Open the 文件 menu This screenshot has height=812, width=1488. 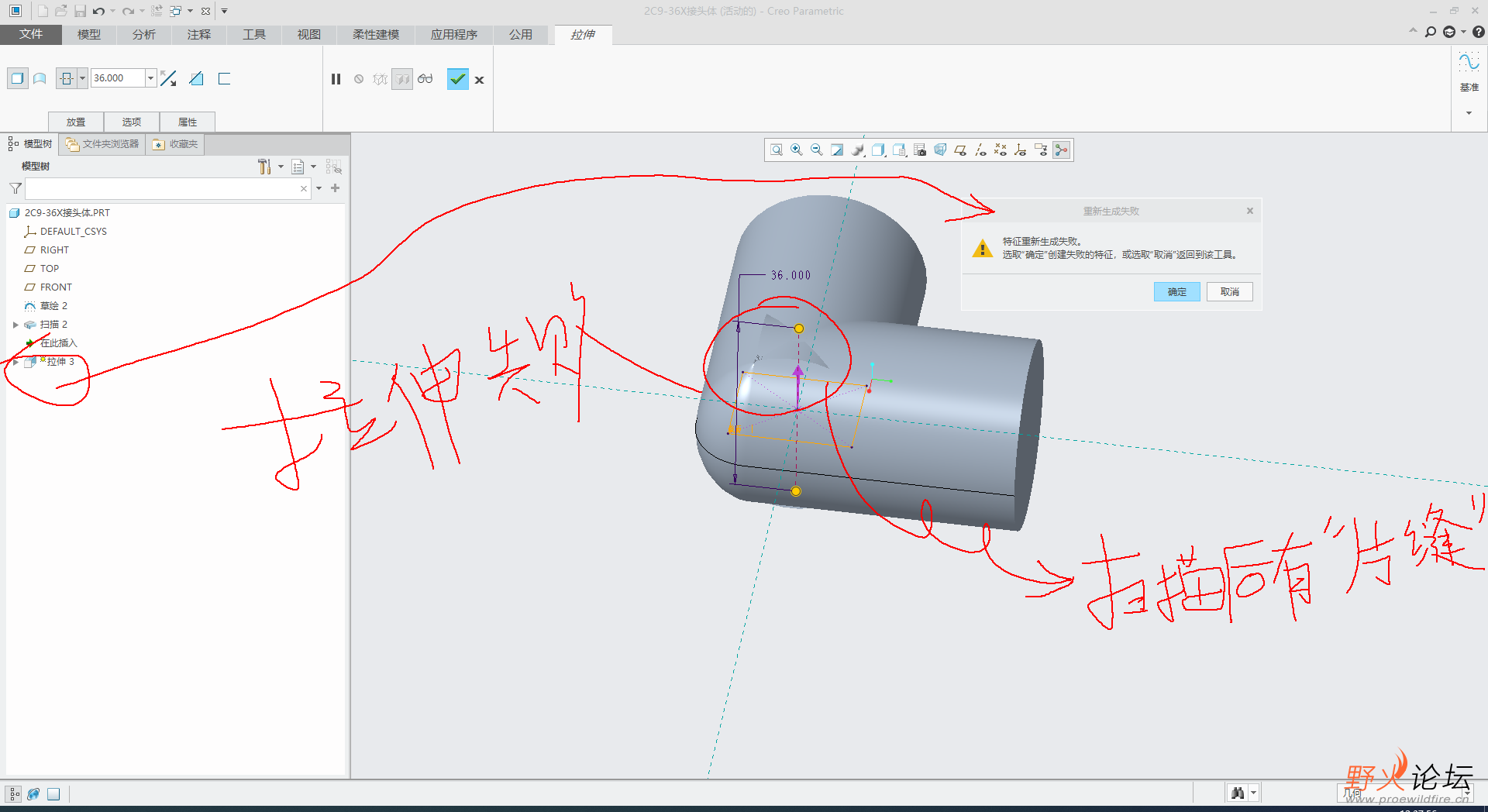pos(31,34)
